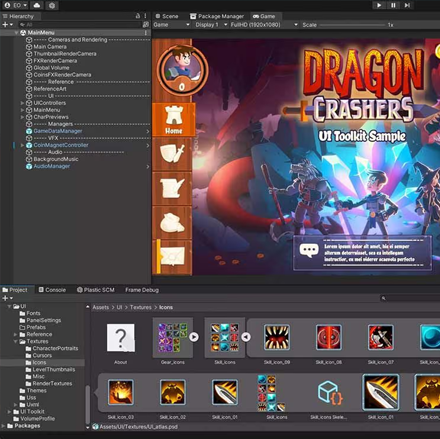The height and width of the screenshot is (439, 440).
Task: Select GameDataManager in the hierarchy
Action: point(58,131)
